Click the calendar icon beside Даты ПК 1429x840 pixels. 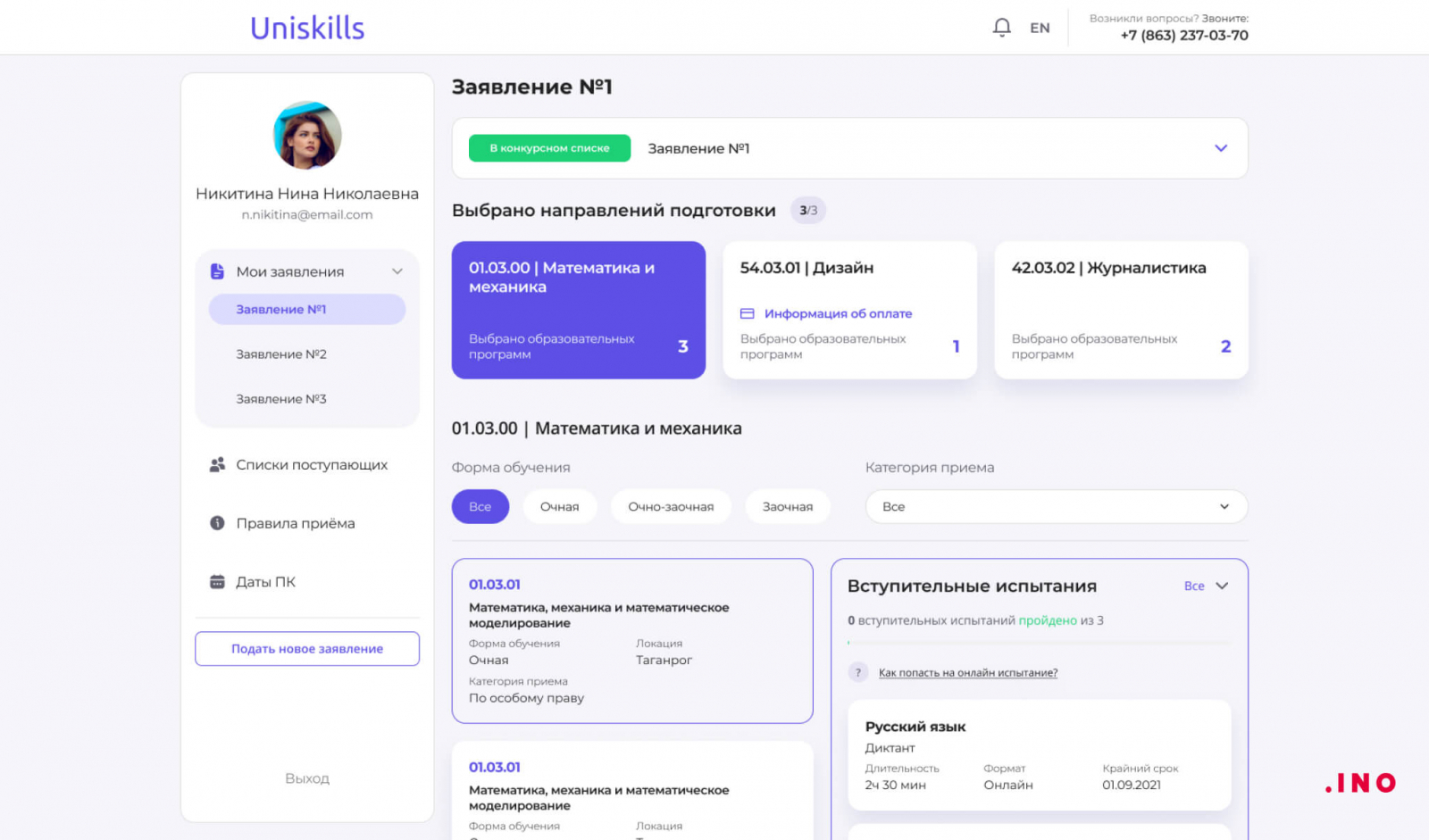click(x=217, y=582)
